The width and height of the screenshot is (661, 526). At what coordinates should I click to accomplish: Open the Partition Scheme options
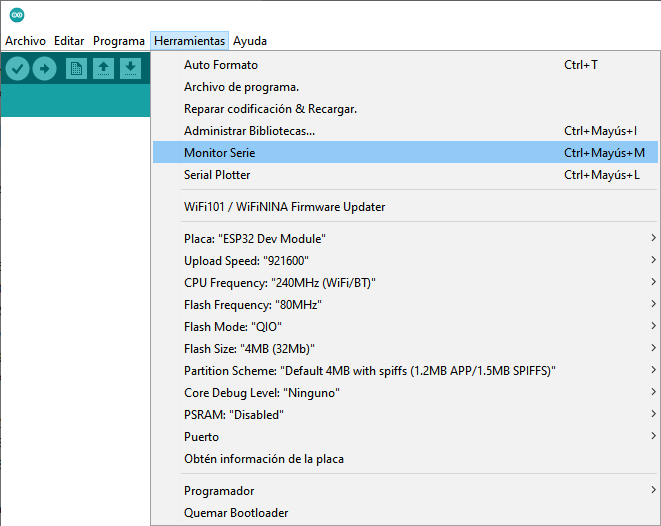[405, 370]
